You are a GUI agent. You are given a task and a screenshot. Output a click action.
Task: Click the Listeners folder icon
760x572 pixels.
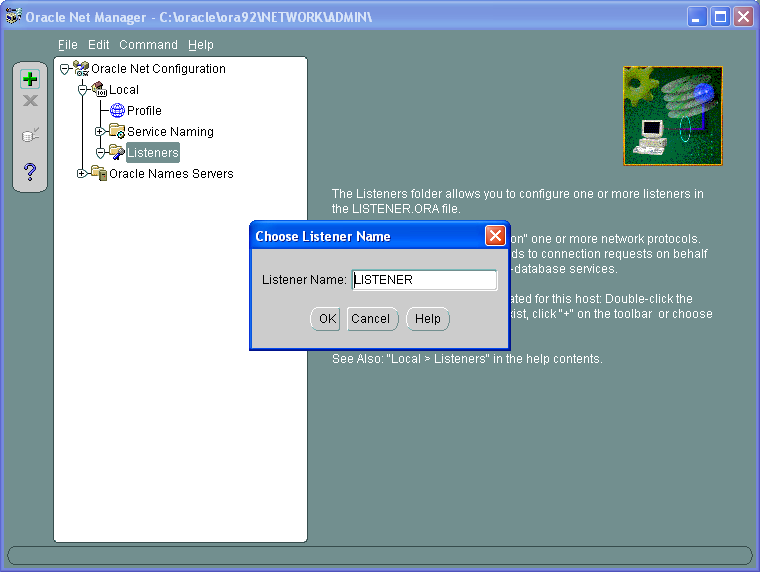pos(117,152)
